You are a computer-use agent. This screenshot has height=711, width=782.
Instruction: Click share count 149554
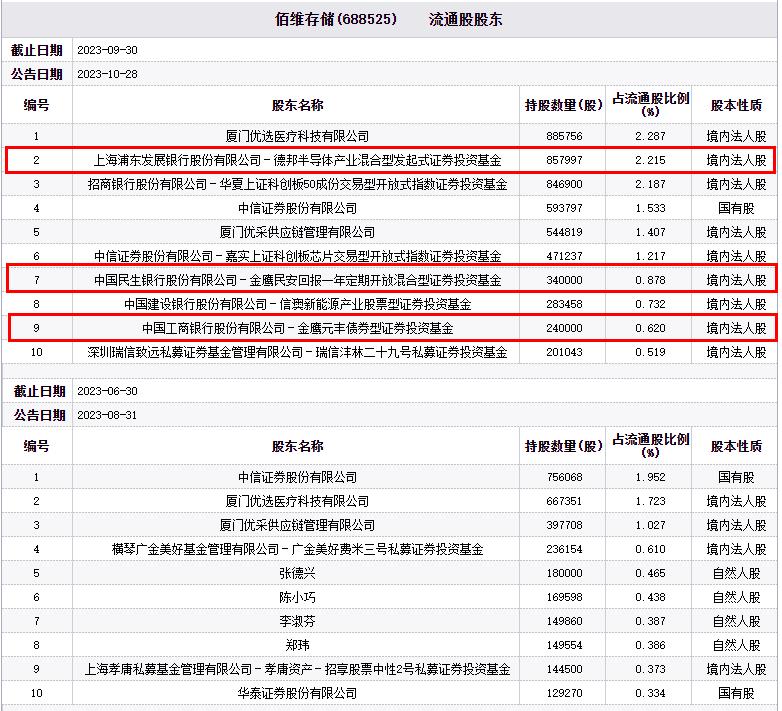tap(564, 645)
